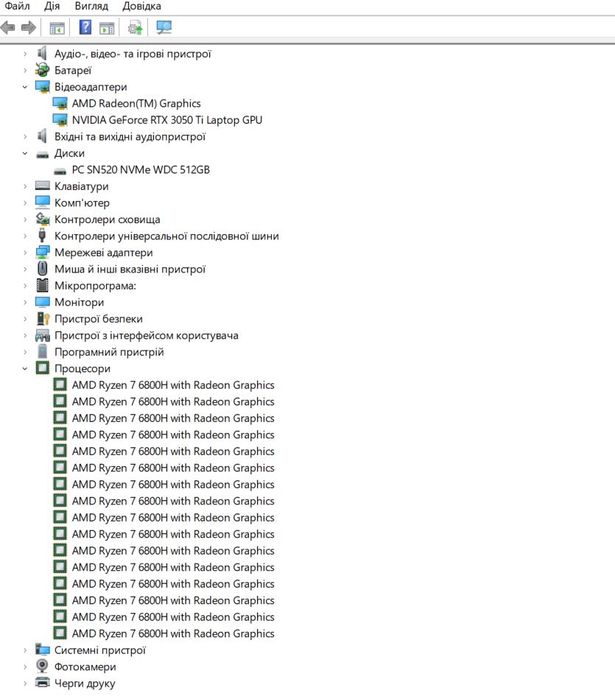Image resolution: width=615 pixels, height=699 pixels.
Task: Expand the Вхідні та вихідні аудіопристрої node
Action: (25, 137)
